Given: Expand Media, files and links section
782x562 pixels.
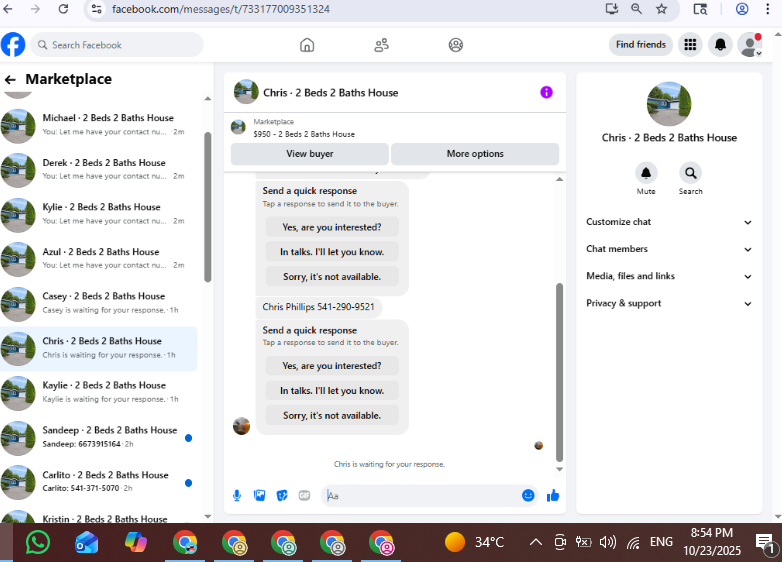Looking at the screenshot, I should (669, 276).
